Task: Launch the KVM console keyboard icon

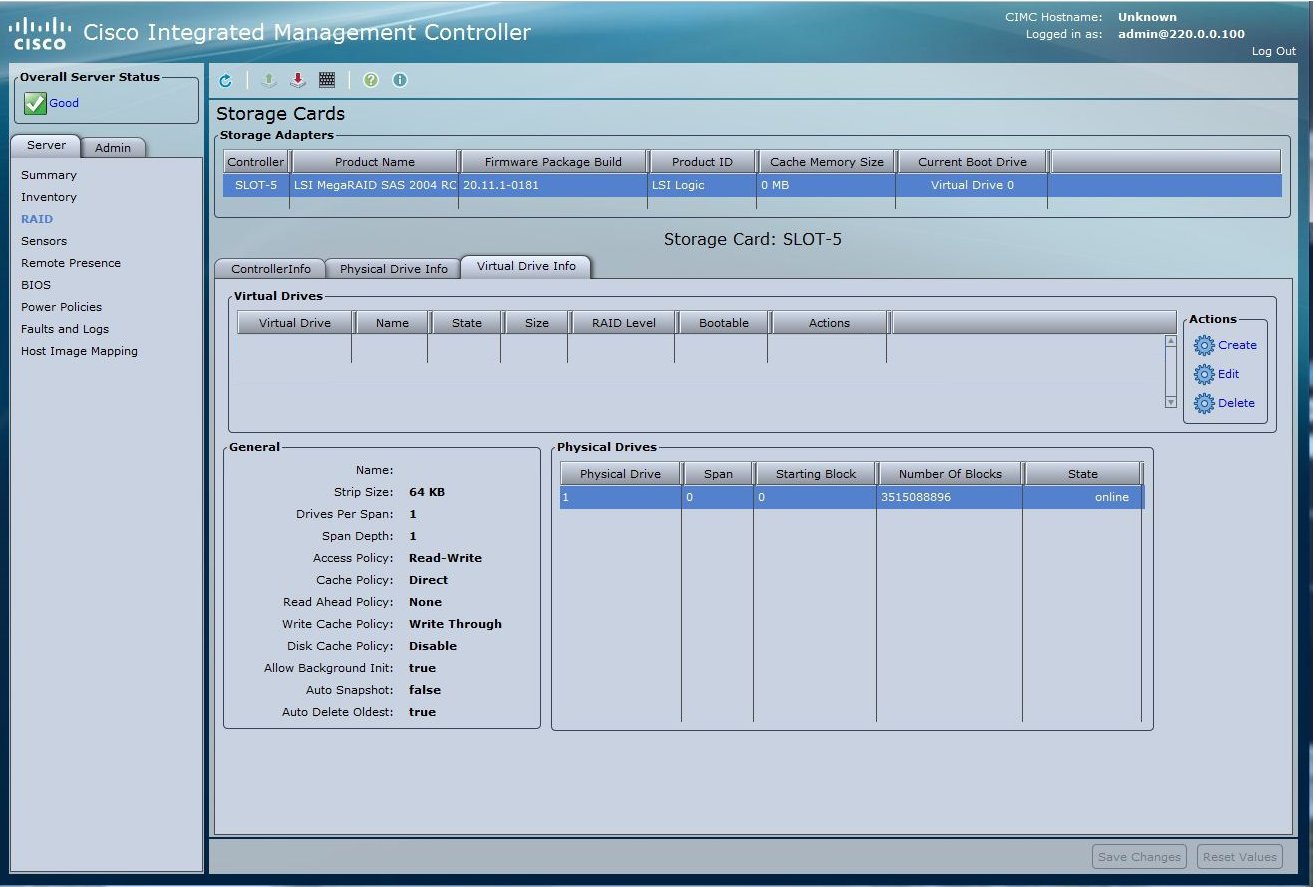Action: click(327, 81)
